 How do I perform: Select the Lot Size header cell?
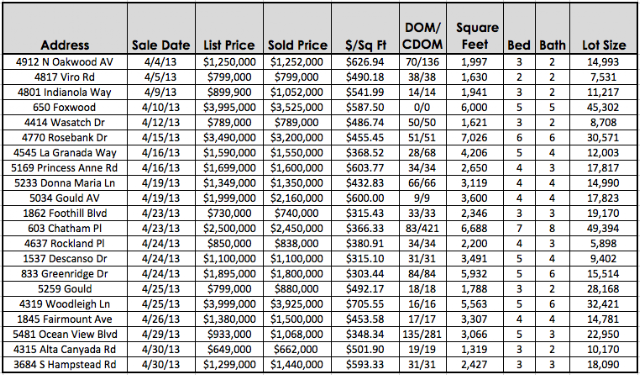pos(603,28)
